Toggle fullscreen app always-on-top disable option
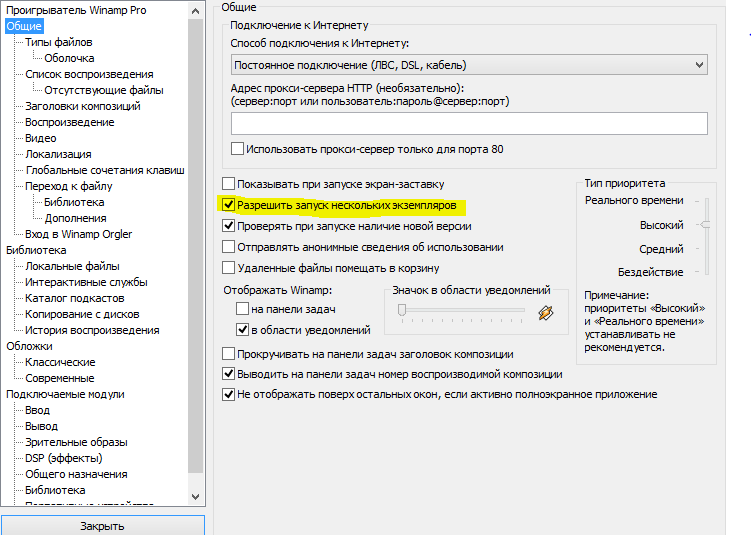Image resolution: width=751 pixels, height=535 pixels. [x=228, y=394]
